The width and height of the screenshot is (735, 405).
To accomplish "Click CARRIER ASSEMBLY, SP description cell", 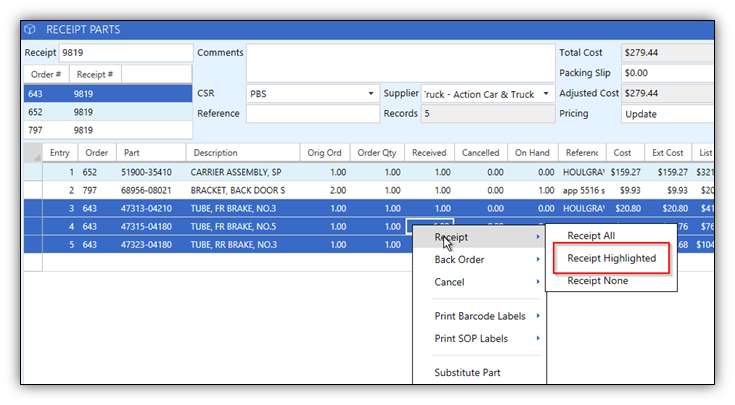I will pyautogui.click(x=242, y=172).
